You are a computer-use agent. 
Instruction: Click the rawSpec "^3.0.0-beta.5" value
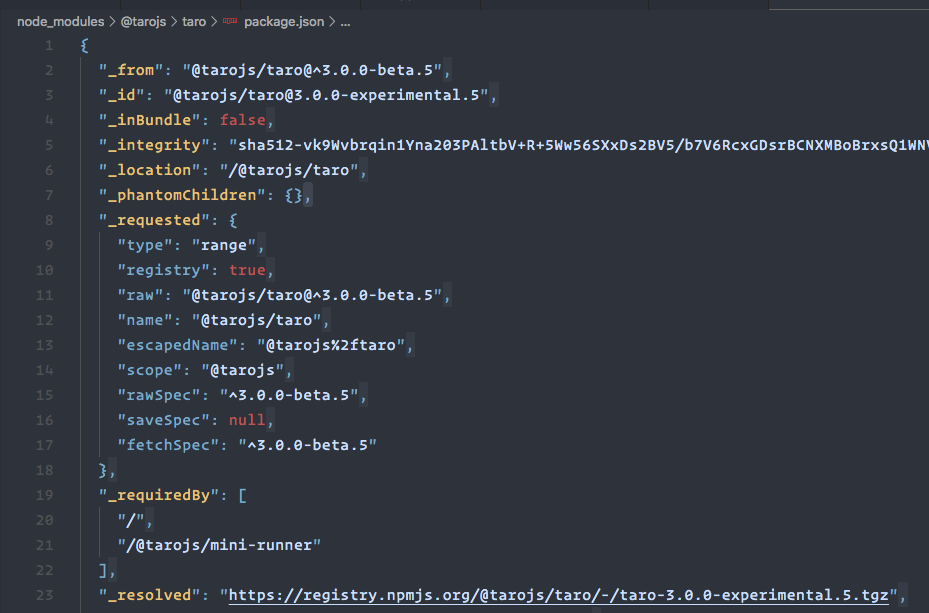289,395
